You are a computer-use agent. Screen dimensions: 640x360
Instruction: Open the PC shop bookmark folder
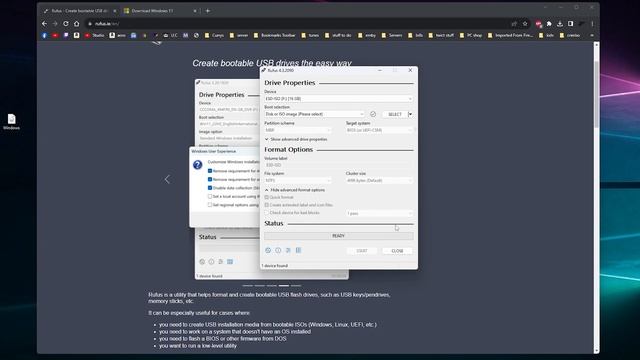471,36
